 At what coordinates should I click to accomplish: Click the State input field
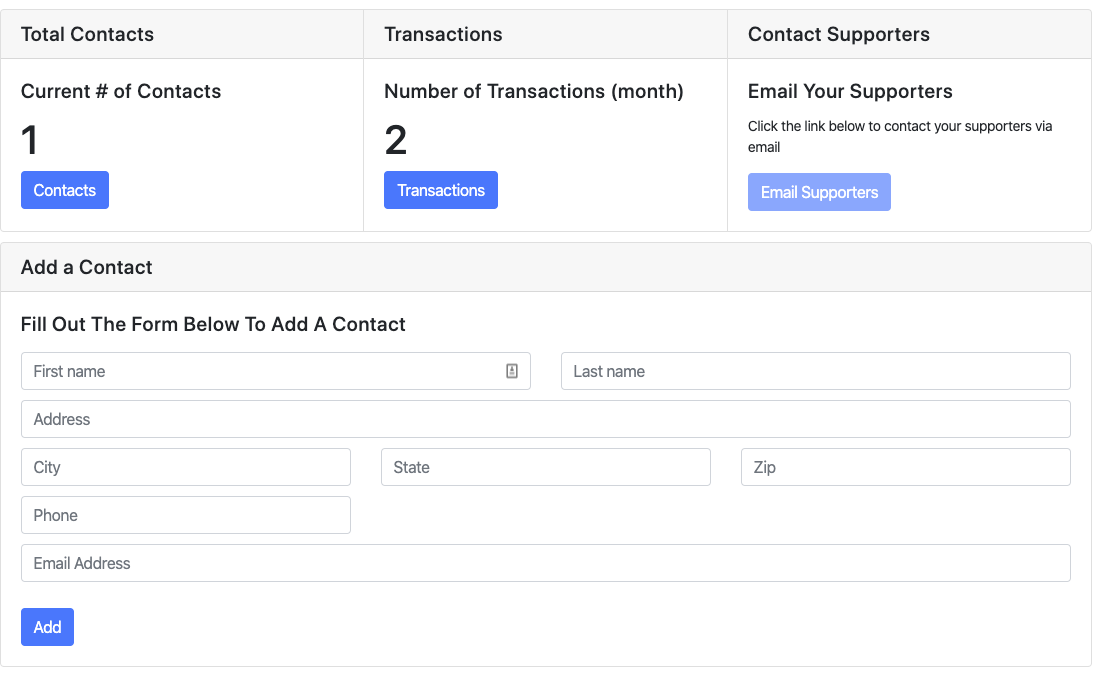[x=545, y=467]
